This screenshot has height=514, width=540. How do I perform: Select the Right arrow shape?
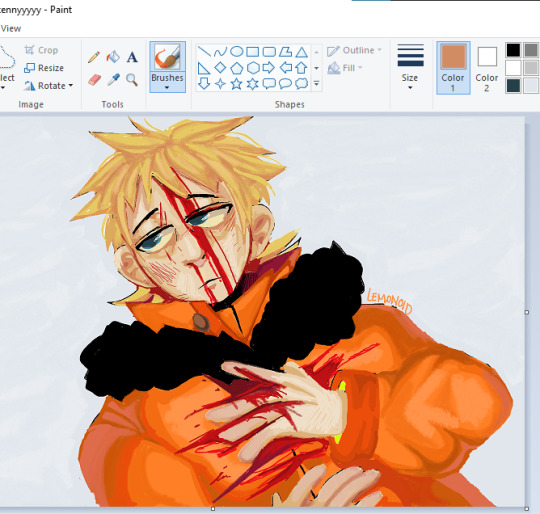(269, 68)
